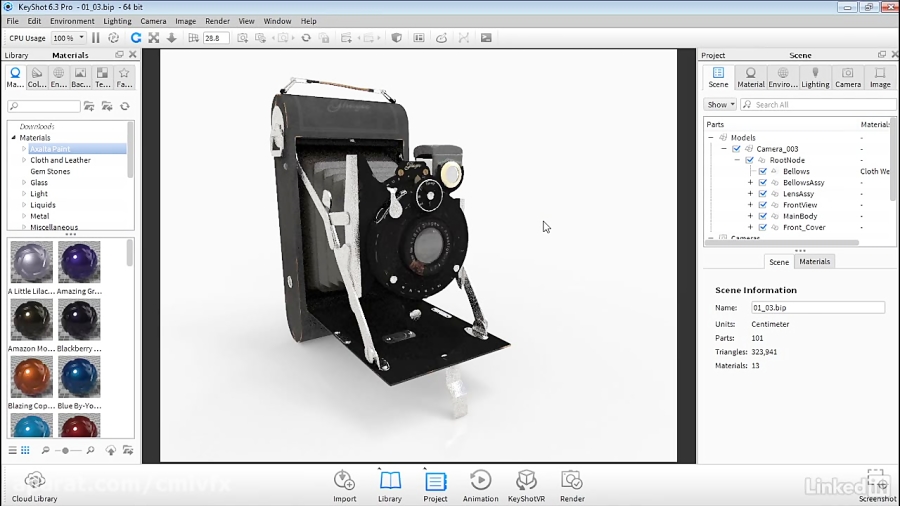This screenshot has height=506, width=900.
Task: Toggle the Front_Cover part checkbox
Action: pyautogui.click(x=763, y=227)
